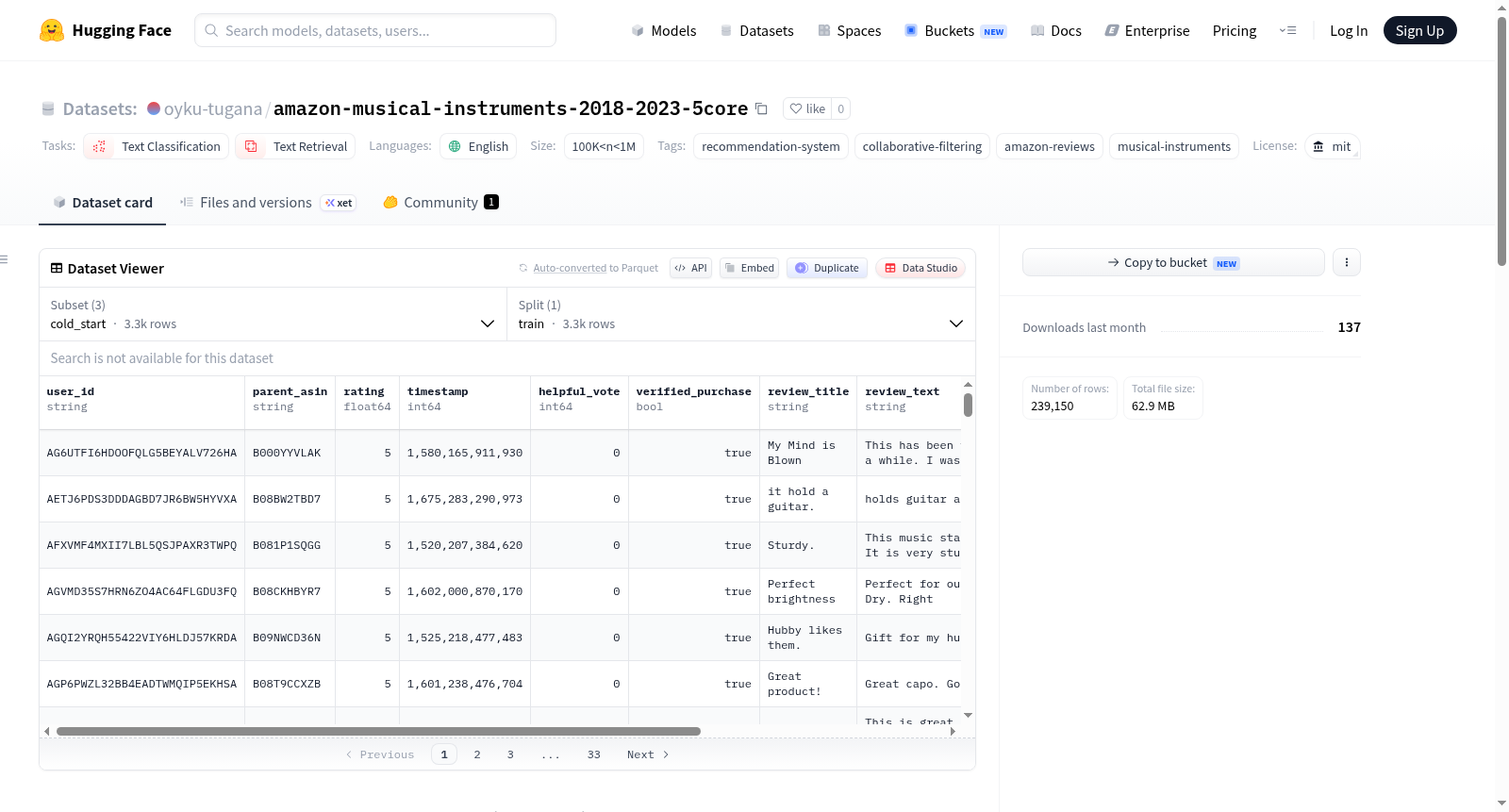Click the 100K<n<1M size tag

[604, 146]
